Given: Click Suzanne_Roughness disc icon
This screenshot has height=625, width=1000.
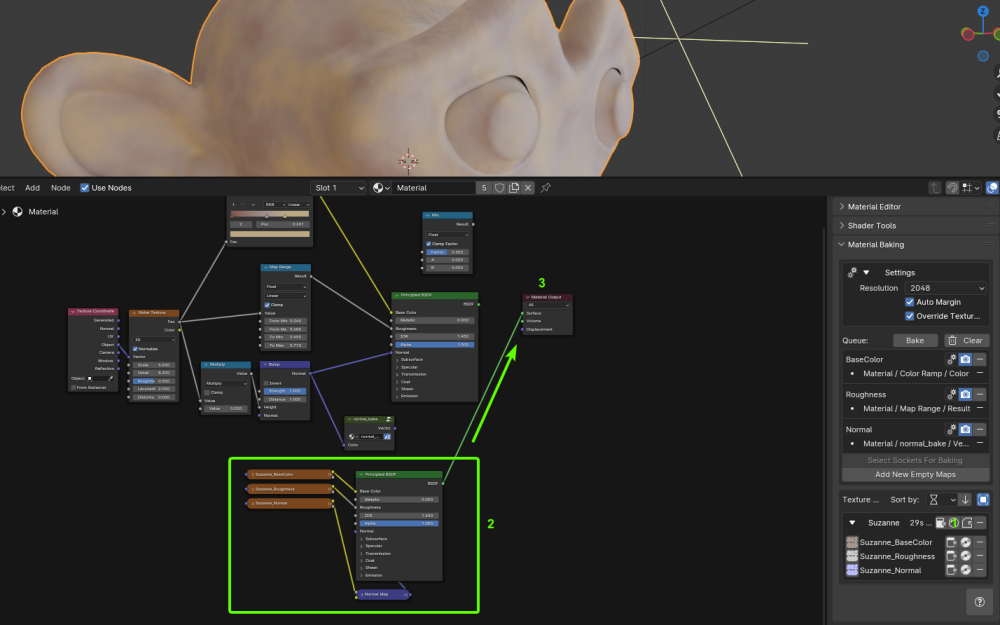Looking at the screenshot, I should click(966, 556).
